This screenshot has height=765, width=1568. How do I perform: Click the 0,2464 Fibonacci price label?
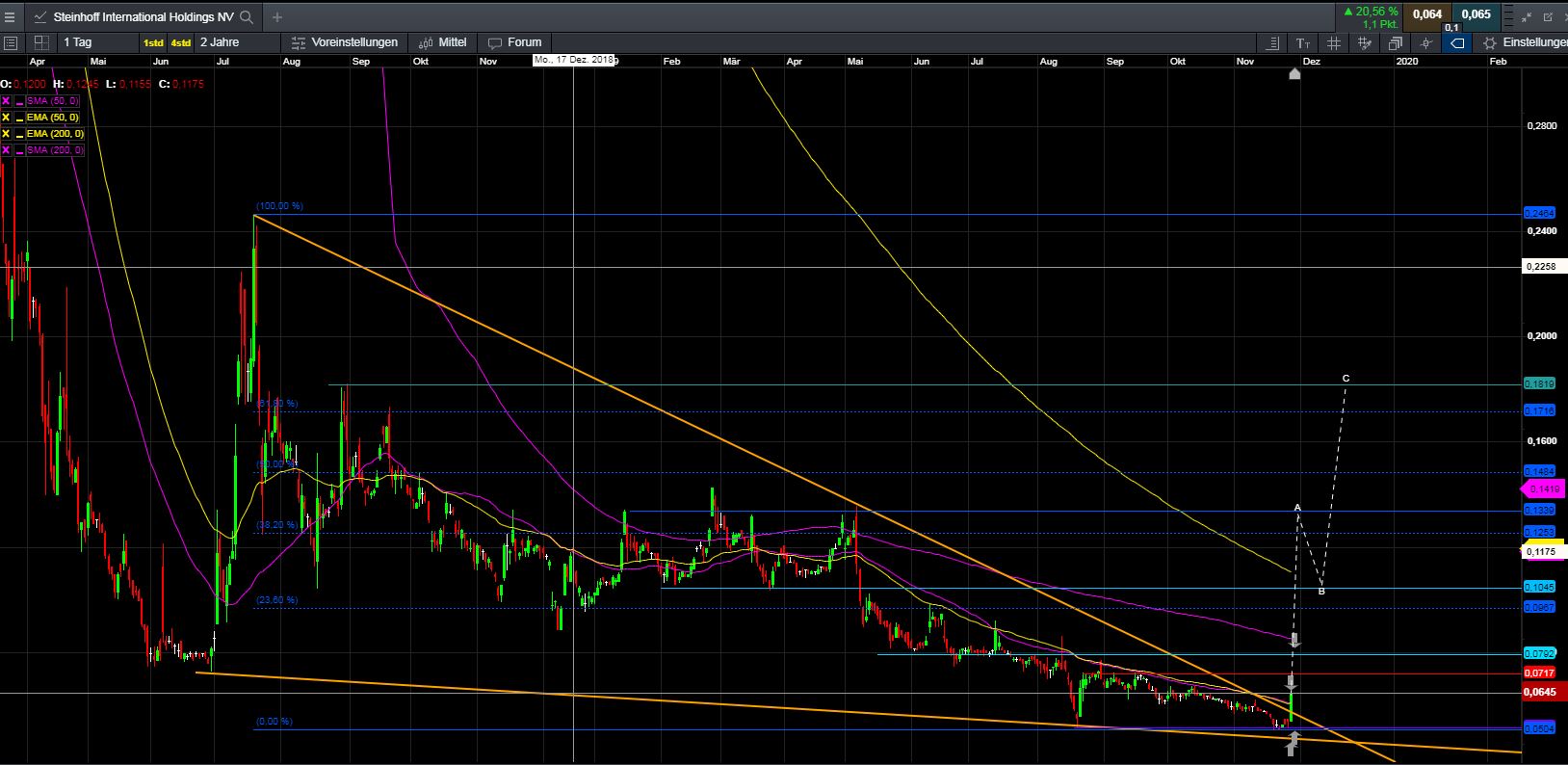point(1539,213)
